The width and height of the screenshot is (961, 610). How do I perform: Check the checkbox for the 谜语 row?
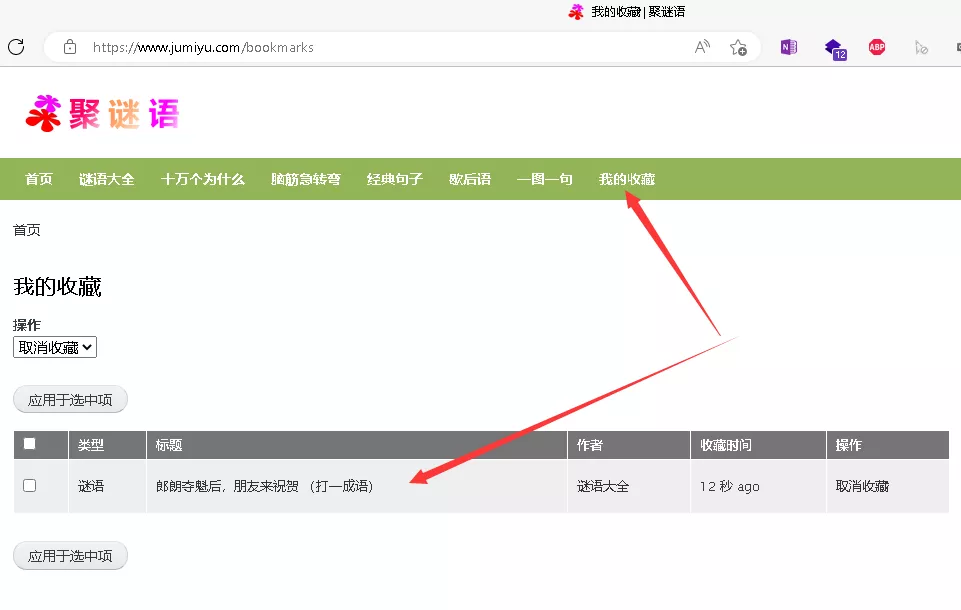(28, 486)
